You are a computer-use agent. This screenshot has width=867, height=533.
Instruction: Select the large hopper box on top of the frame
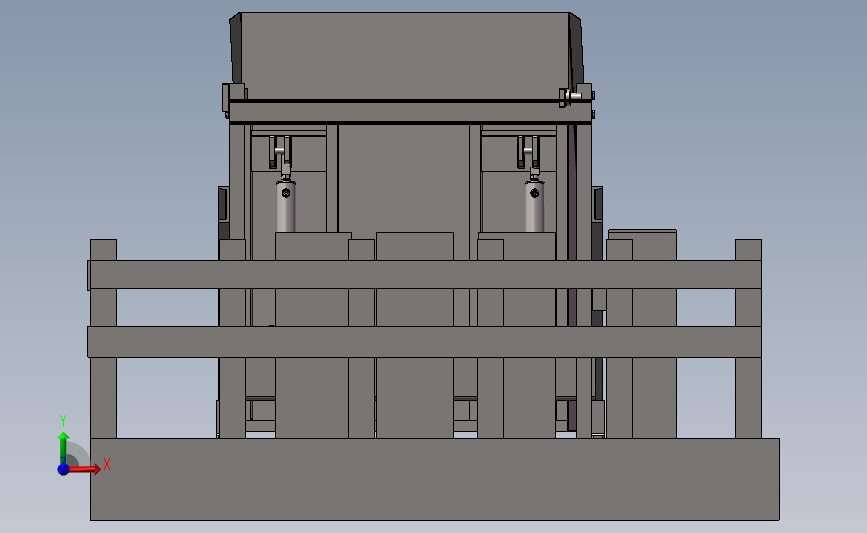pos(405,56)
